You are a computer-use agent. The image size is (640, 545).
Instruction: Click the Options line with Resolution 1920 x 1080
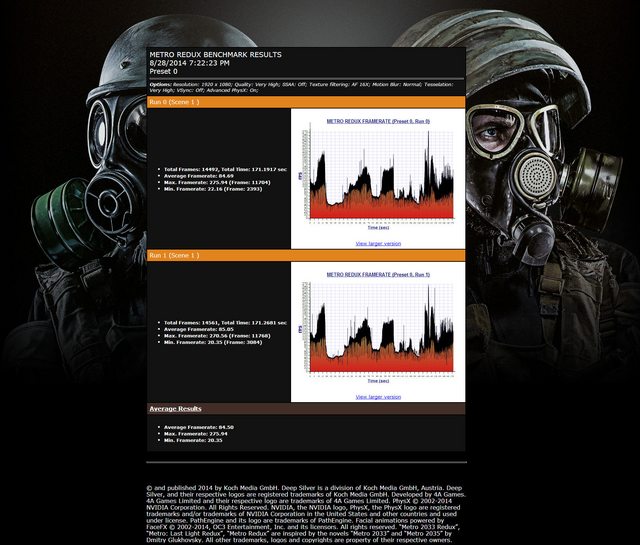[x=301, y=87]
